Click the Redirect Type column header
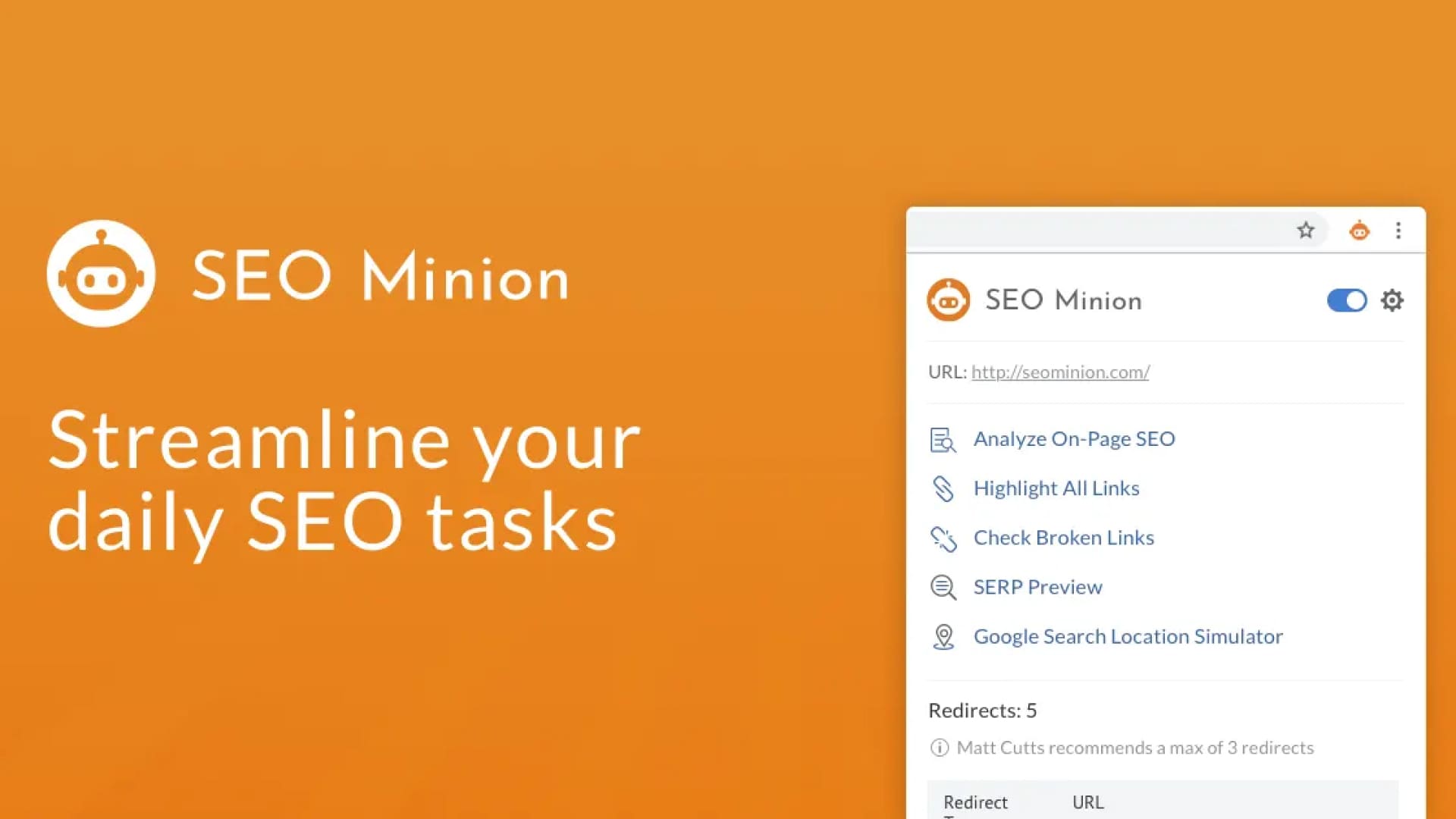The width and height of the screenshot is (1456, 819). (x=975, y=802)
